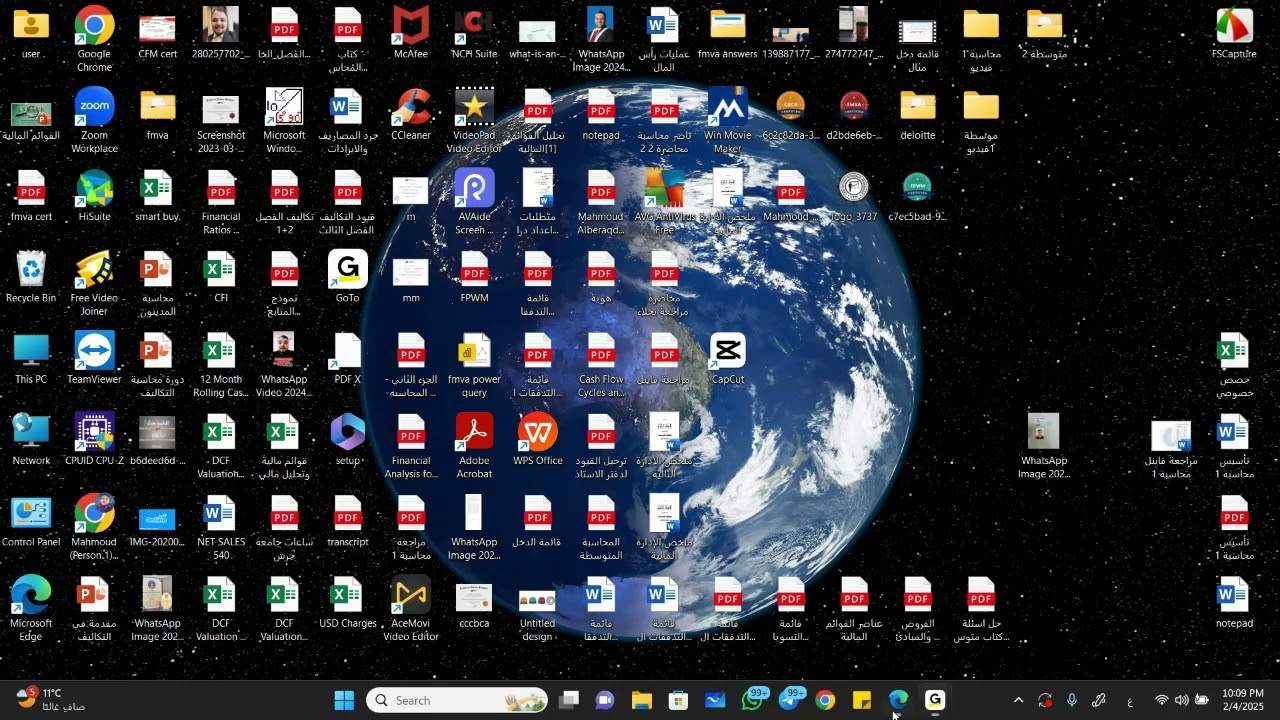This screenshot has width=1280, height=720.
Task: Open the volume speaker tray icon
Action: [x=1181, y=700]
